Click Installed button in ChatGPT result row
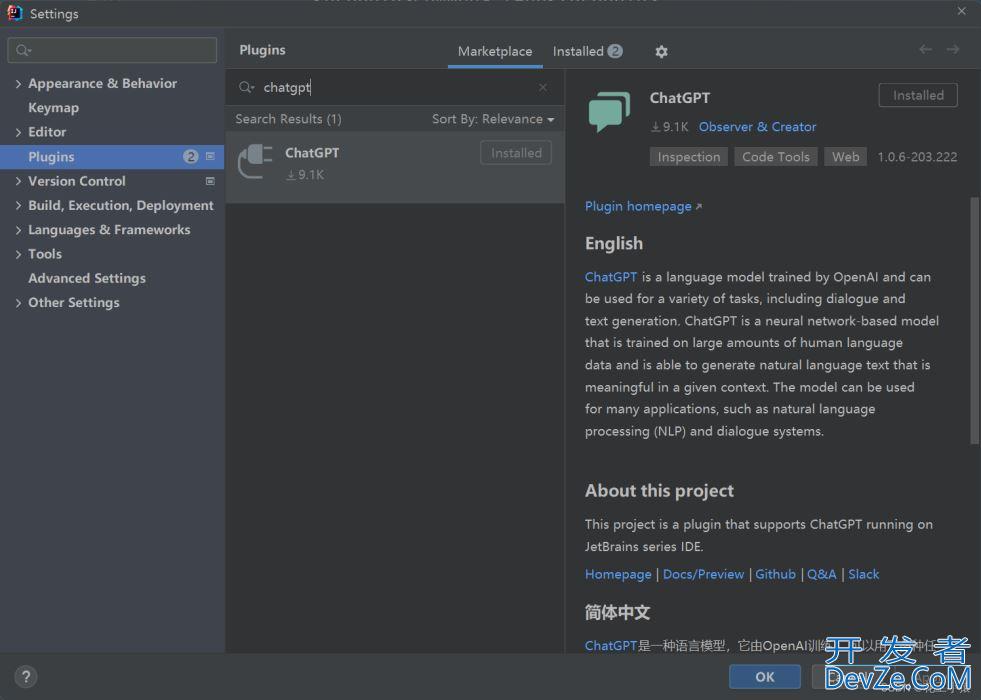 click(516, 153)
